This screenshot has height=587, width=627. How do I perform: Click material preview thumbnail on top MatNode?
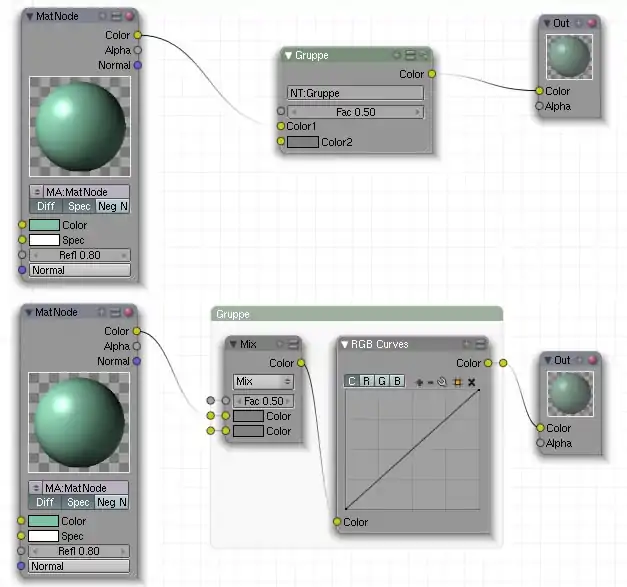tap(80, 126)
